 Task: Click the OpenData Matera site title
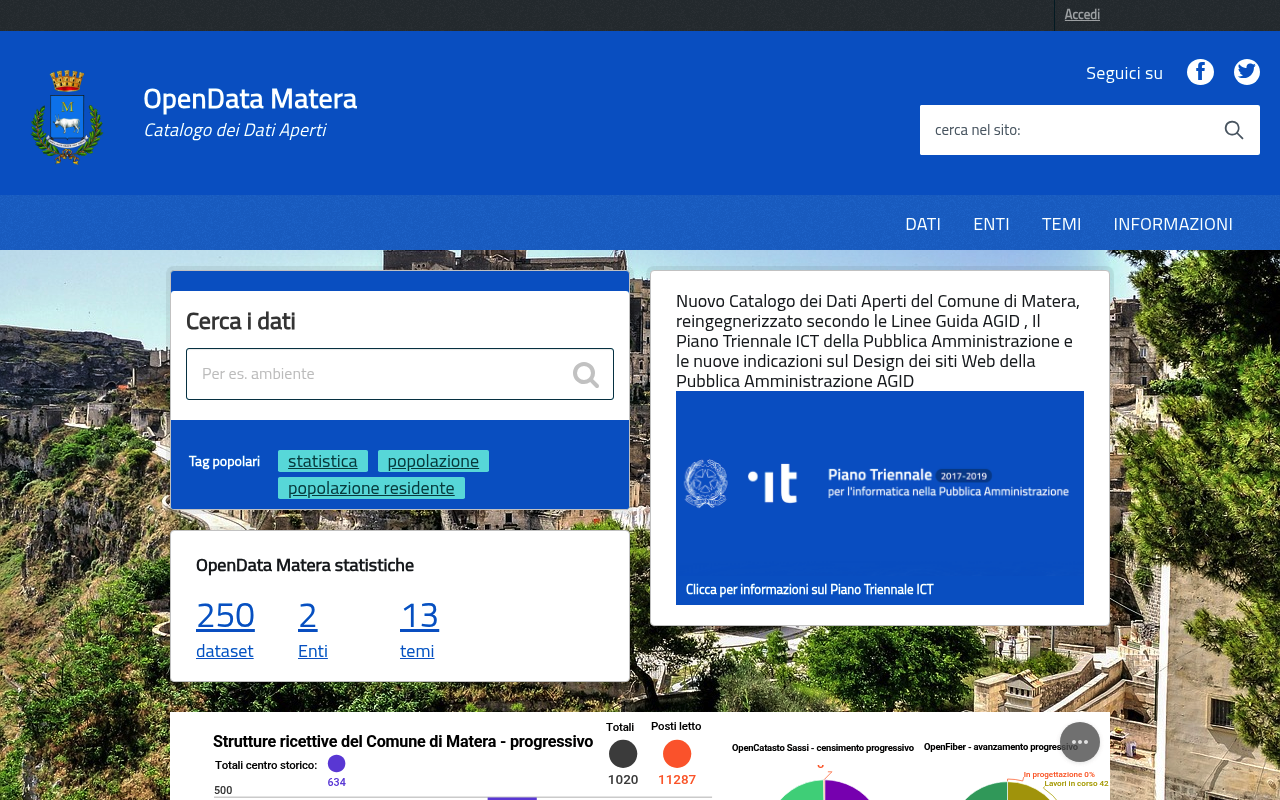coord(250,98)
